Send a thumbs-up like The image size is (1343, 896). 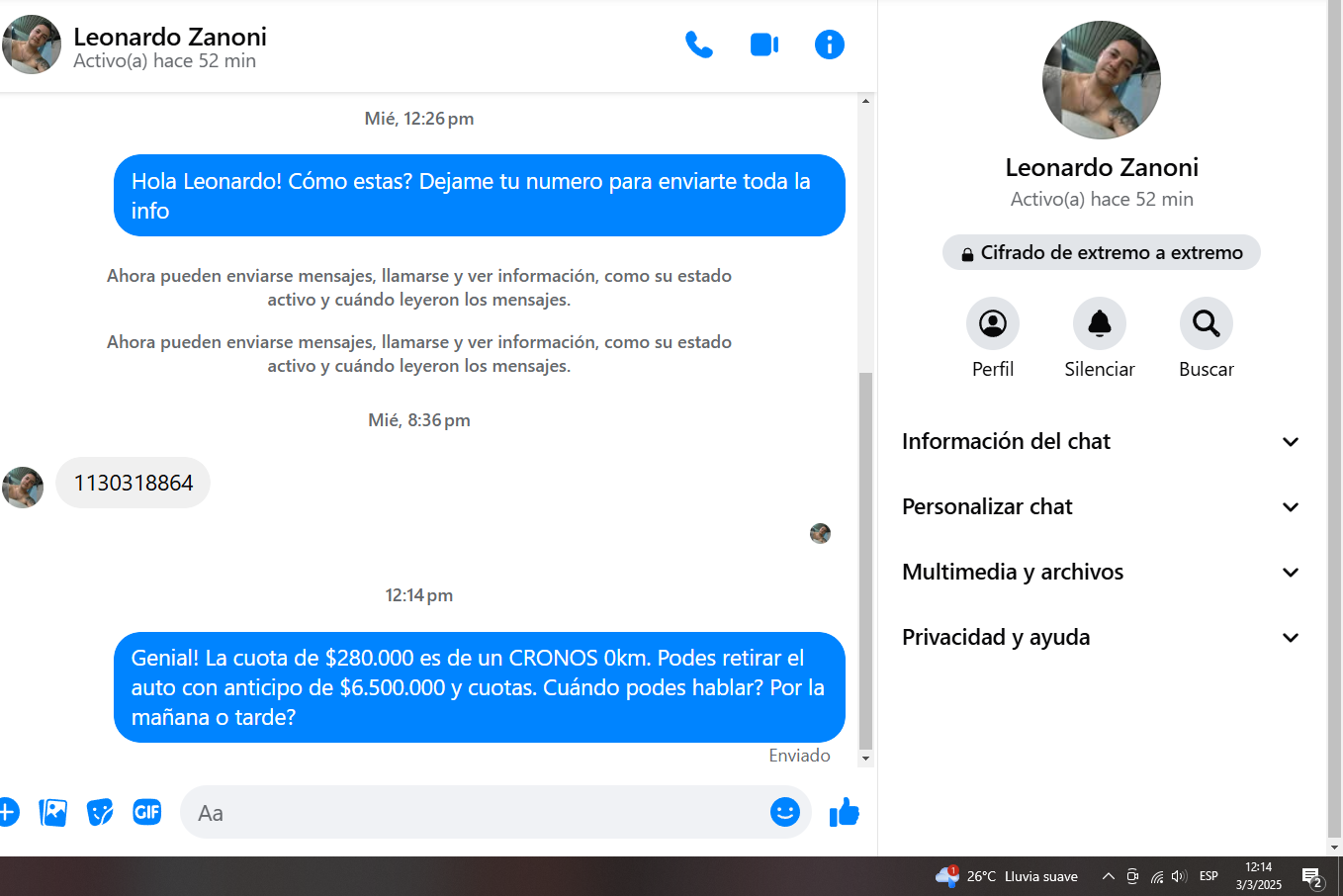[845, 812]
